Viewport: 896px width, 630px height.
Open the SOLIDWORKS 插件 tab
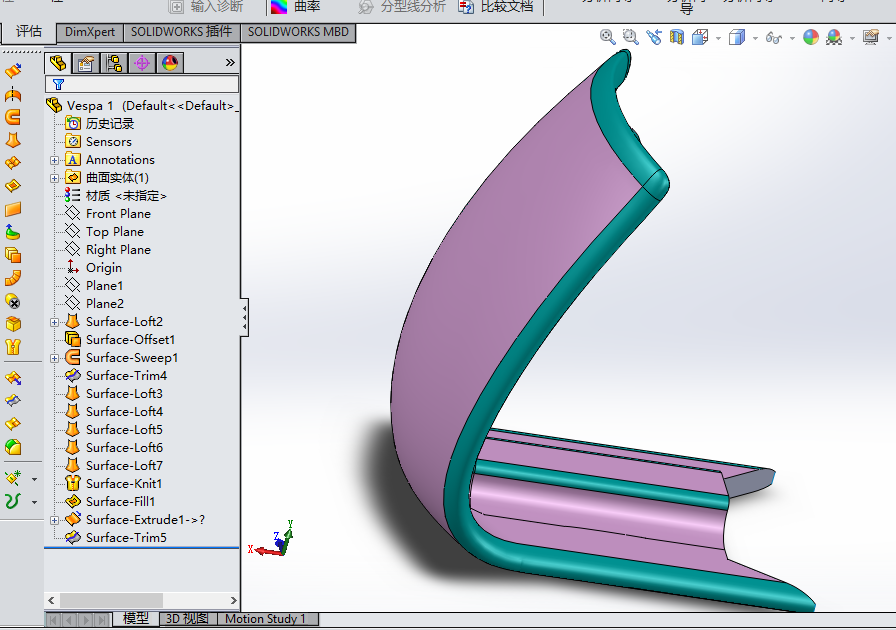click(x=182, y=32)
